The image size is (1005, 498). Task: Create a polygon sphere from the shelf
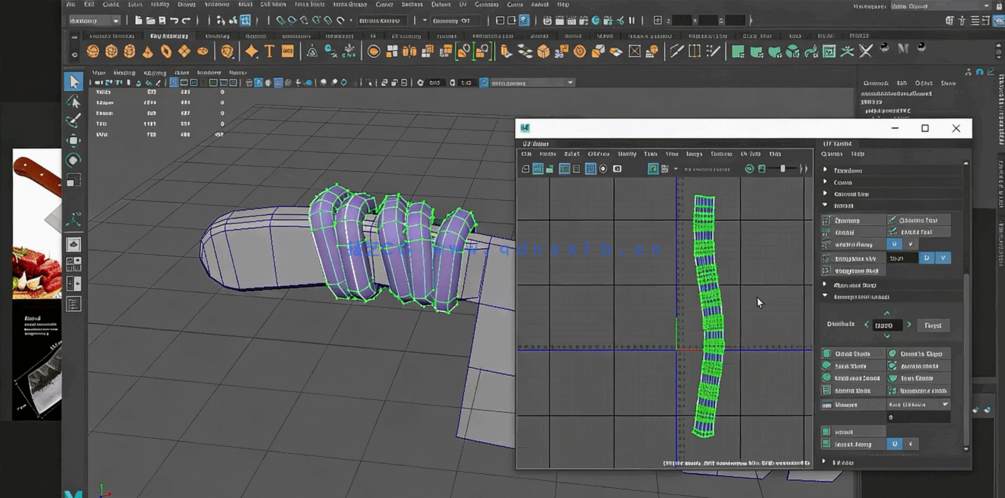coord(93,51)
